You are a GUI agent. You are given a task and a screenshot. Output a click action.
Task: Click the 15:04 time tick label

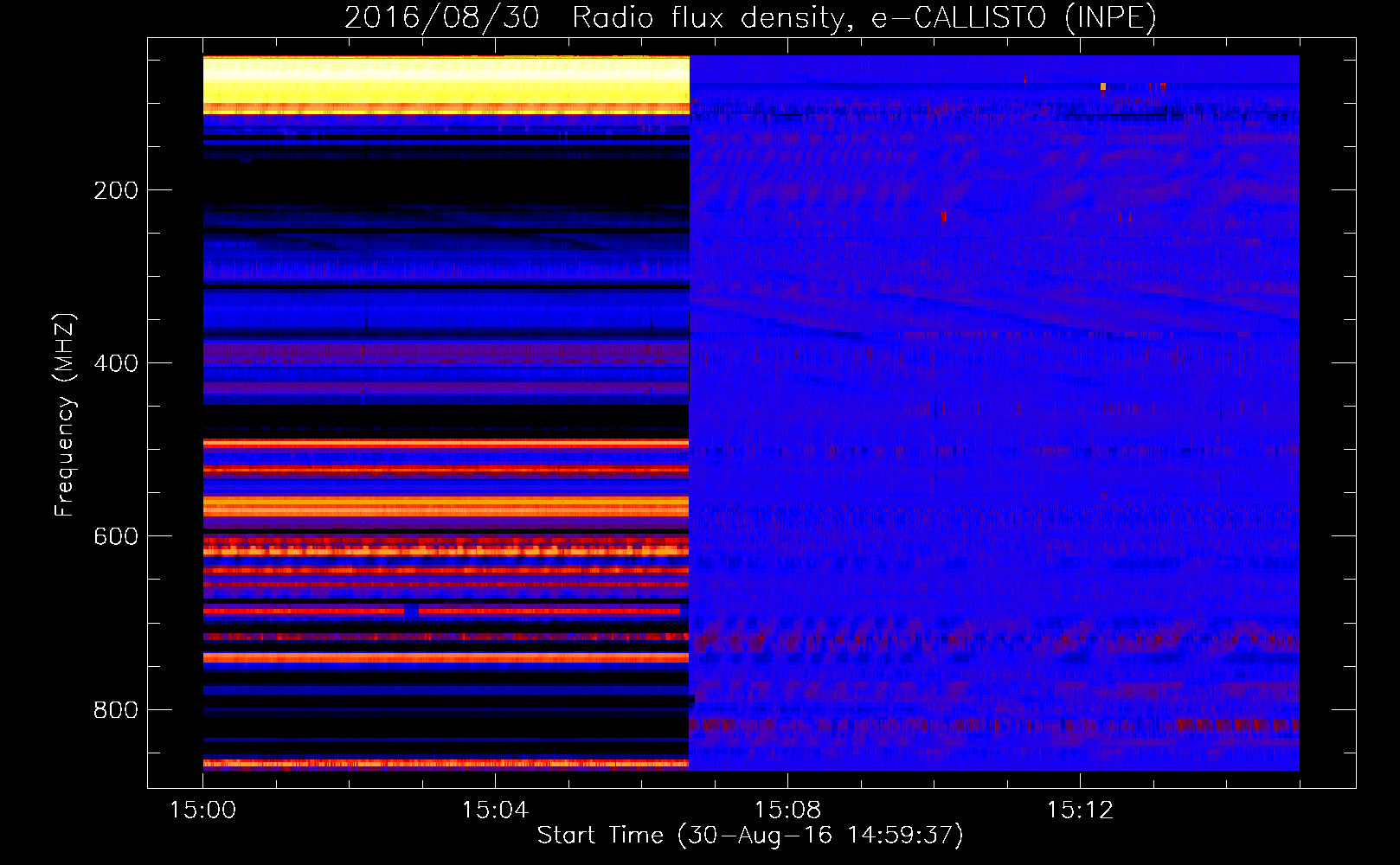pyautogui.click(x=495, y=811)
